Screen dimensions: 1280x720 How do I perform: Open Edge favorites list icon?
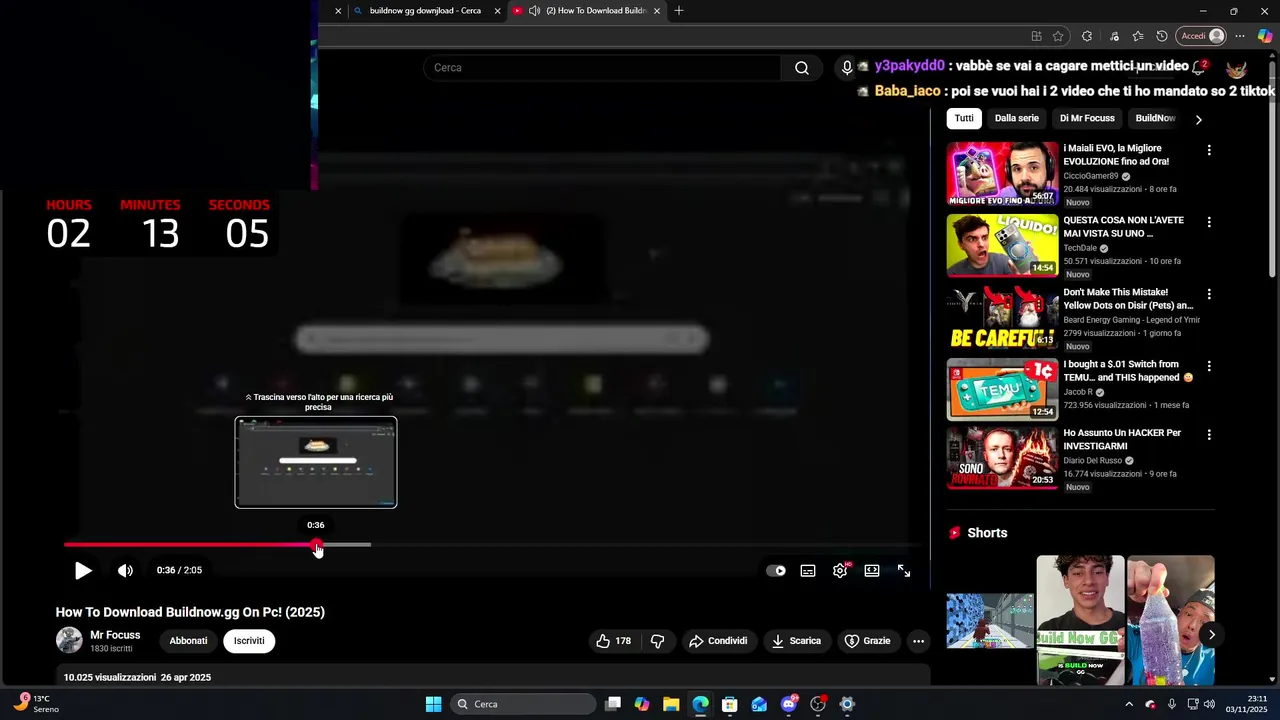point(1138,36)
